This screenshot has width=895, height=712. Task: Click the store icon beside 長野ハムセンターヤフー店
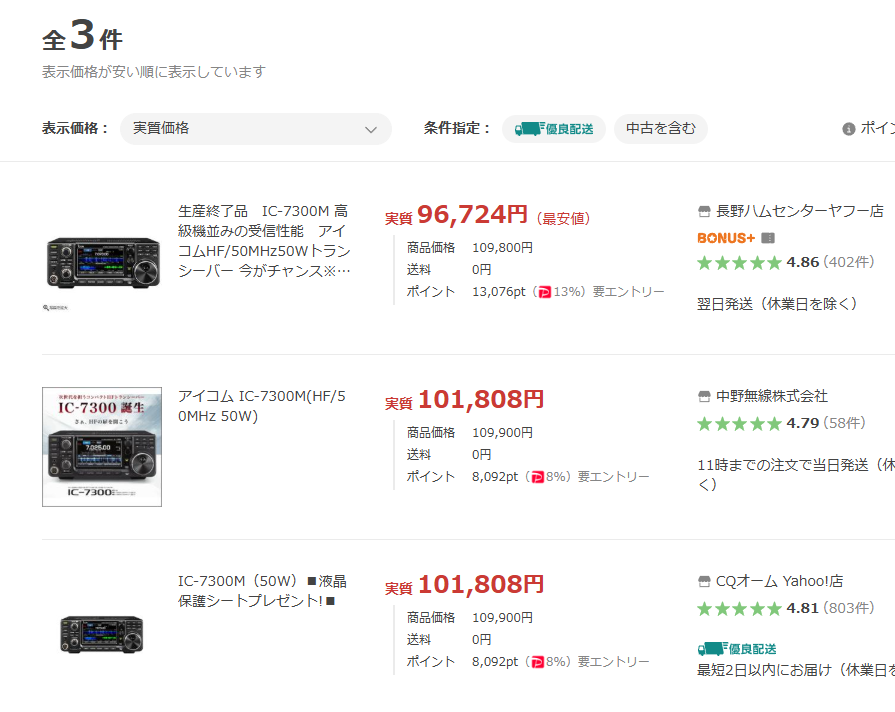click(704, 211)
